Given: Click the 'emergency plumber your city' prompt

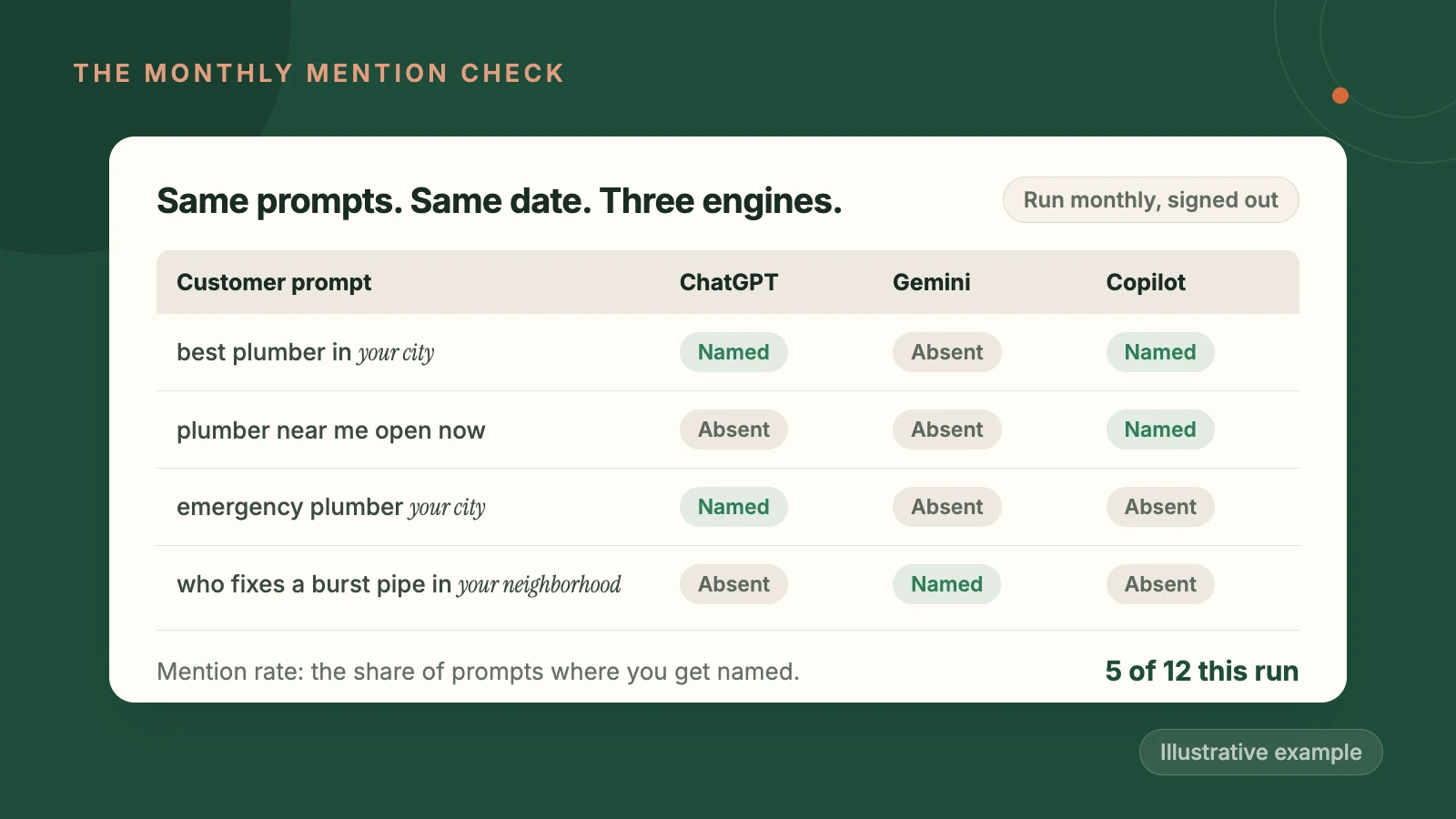Looking at the screenshot, I should (x=331, y=508).
